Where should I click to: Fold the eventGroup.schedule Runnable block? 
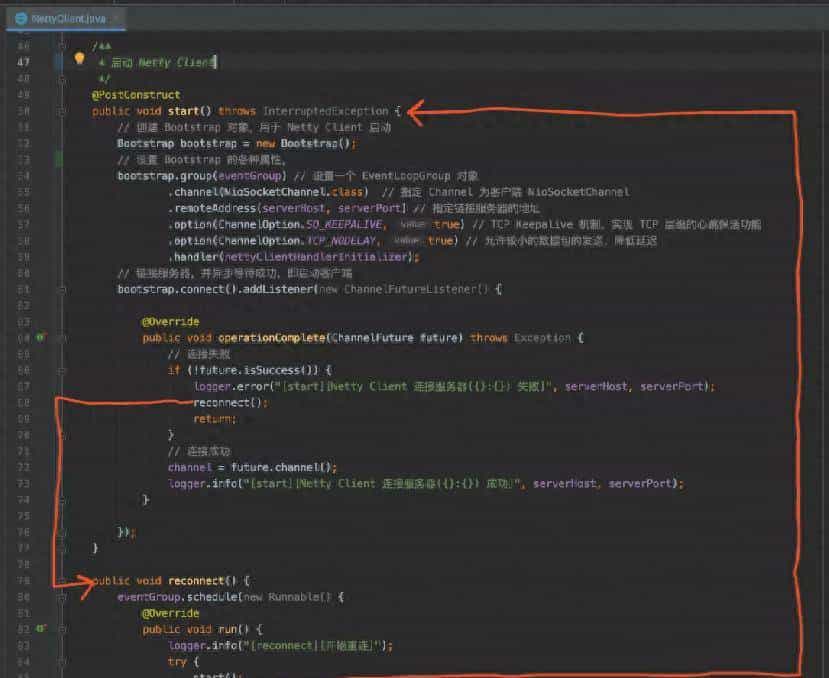[62, 597]
